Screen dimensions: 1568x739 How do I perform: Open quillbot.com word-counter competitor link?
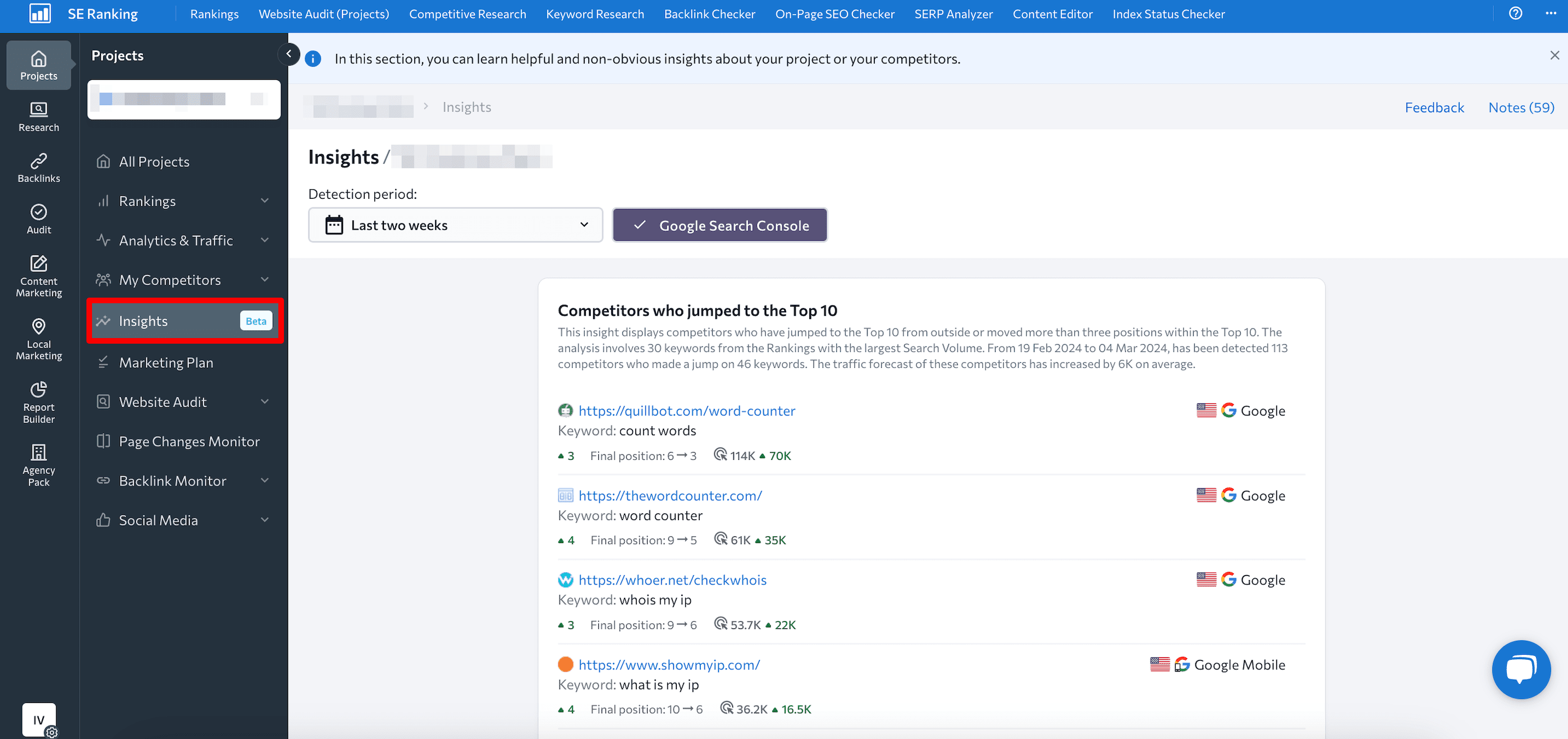(x=686, y=410)
